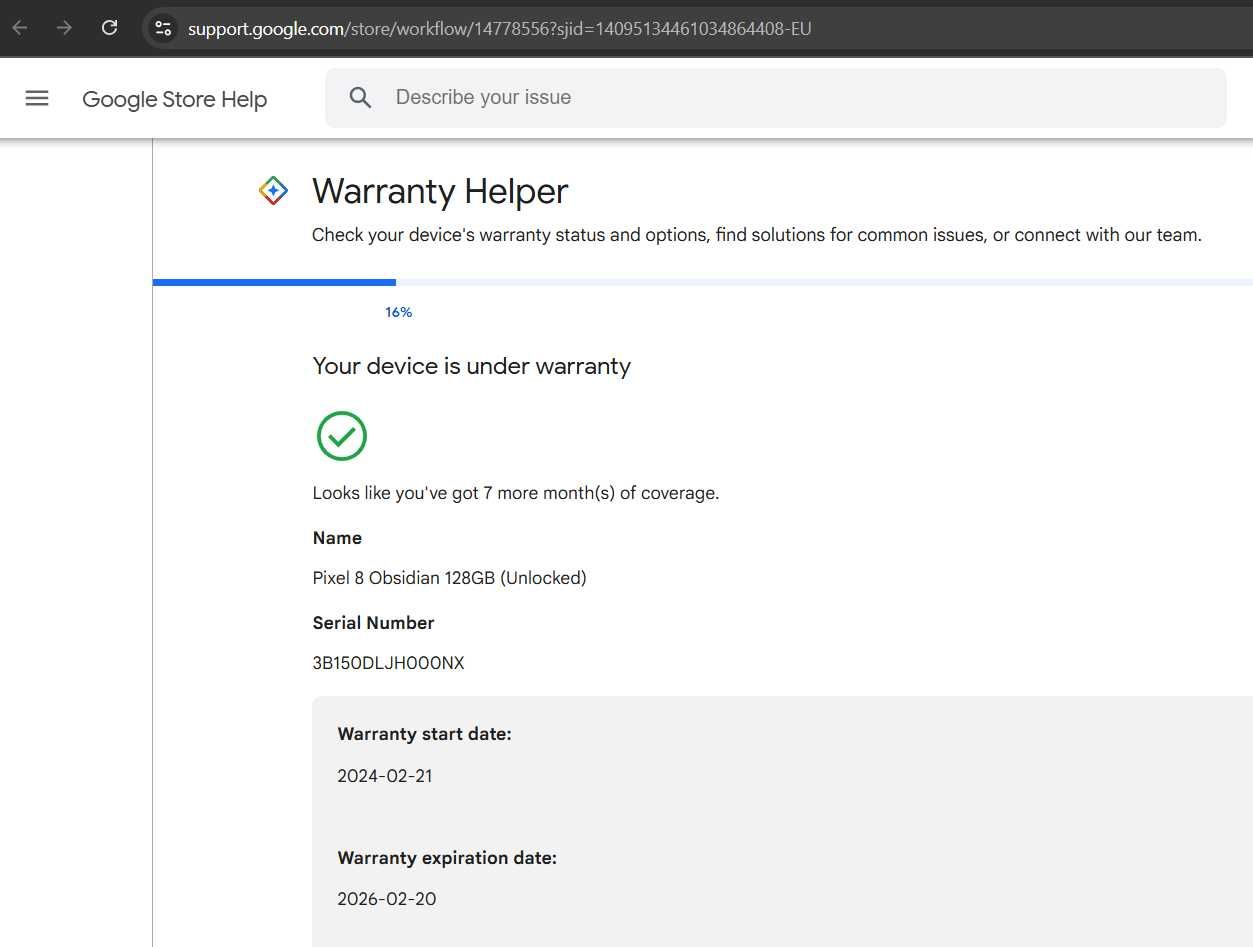Image resolution: width=1253 pixels, height=947 pixels.
Task: Click the 'Warranty Helper' heading
Action: pyautogui.click(x=440, y=191)
